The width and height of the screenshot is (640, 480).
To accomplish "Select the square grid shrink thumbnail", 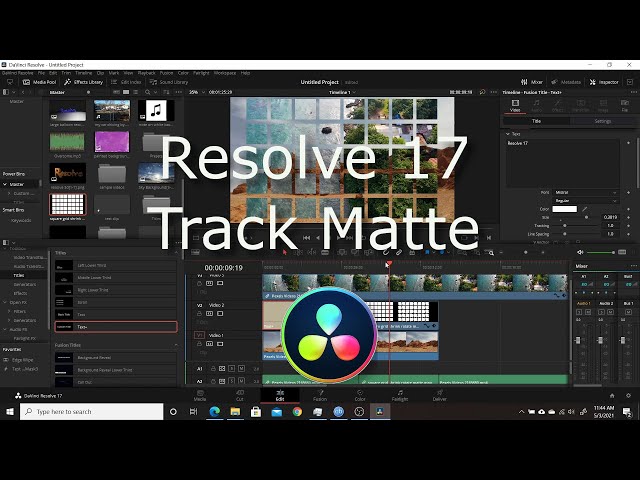I will 68,204.
